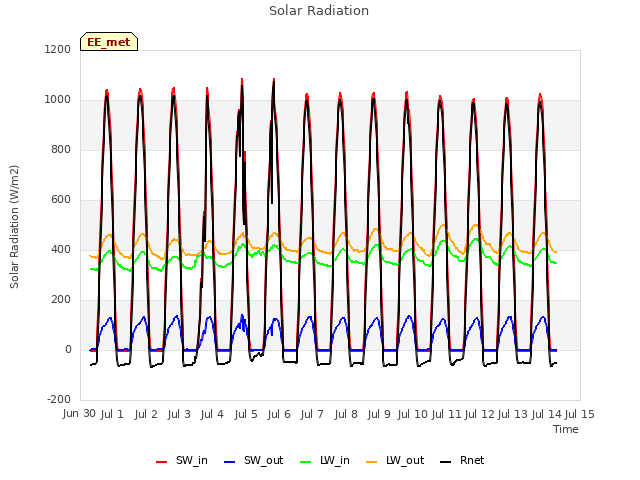Click the Jul 15 x-axis tick label
Screen dimensions: 640x480
pos(580,414)
